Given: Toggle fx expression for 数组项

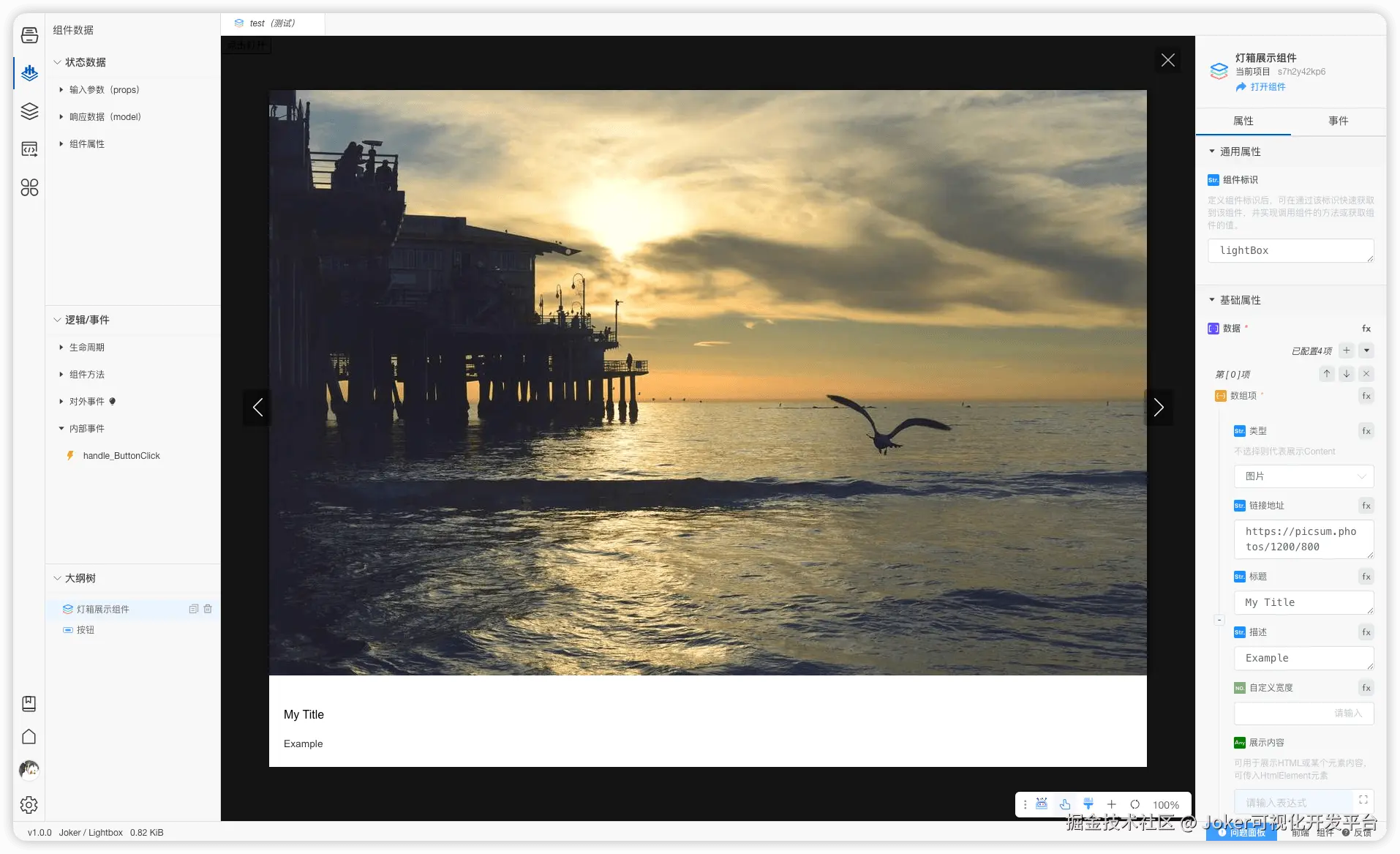Looking at the screenshot, I should [x=1366, y=396].
